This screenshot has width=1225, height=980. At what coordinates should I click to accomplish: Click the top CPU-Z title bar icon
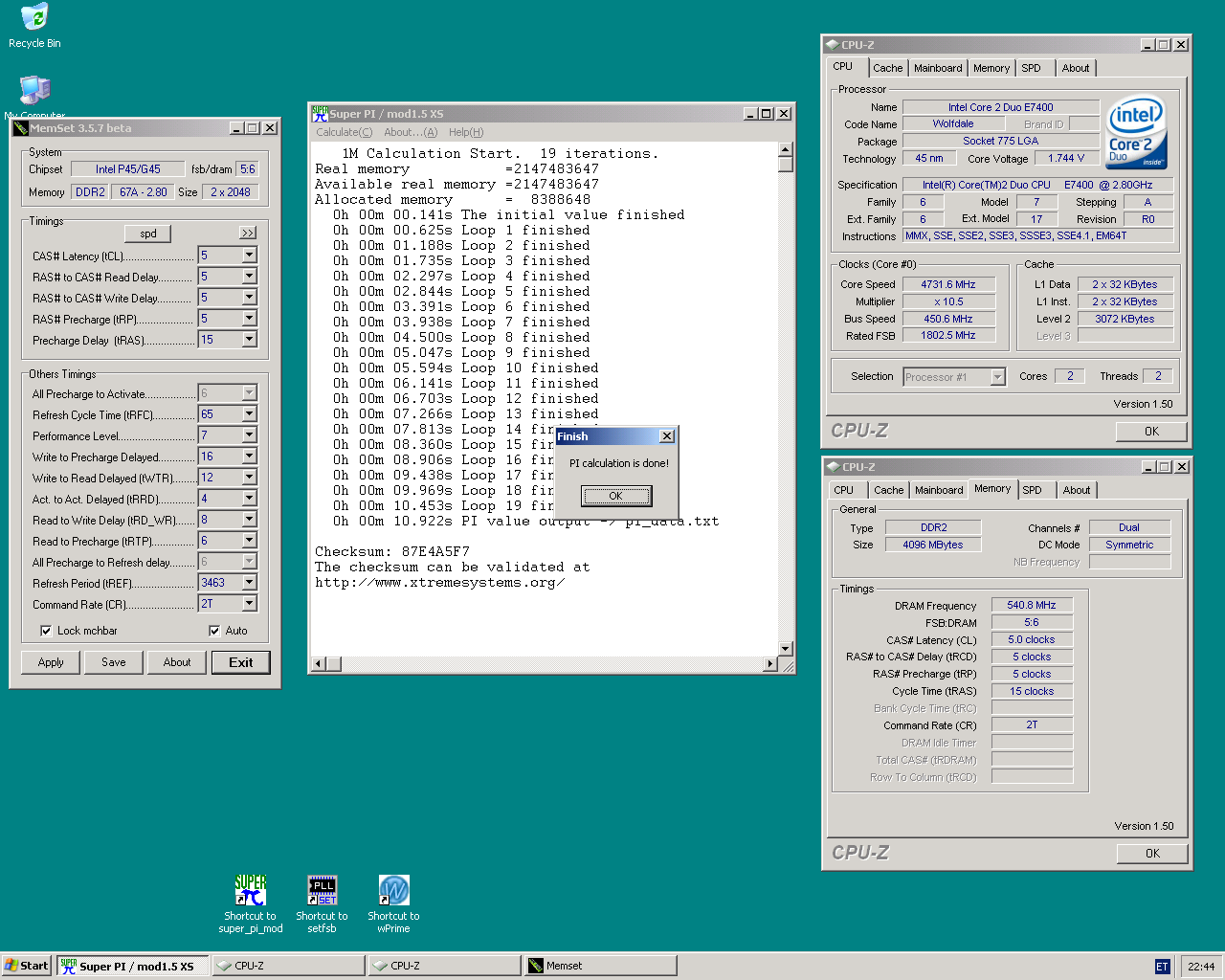coord(833,45)
